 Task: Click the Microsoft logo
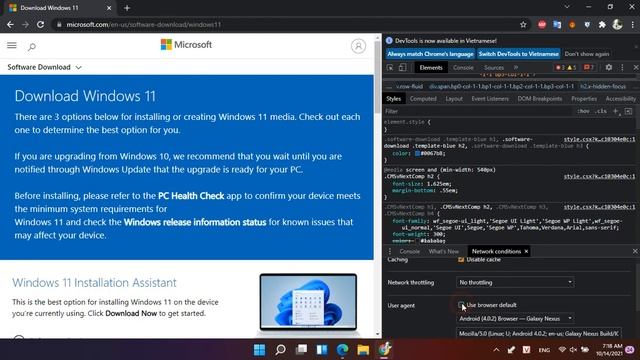pos(186,44)
